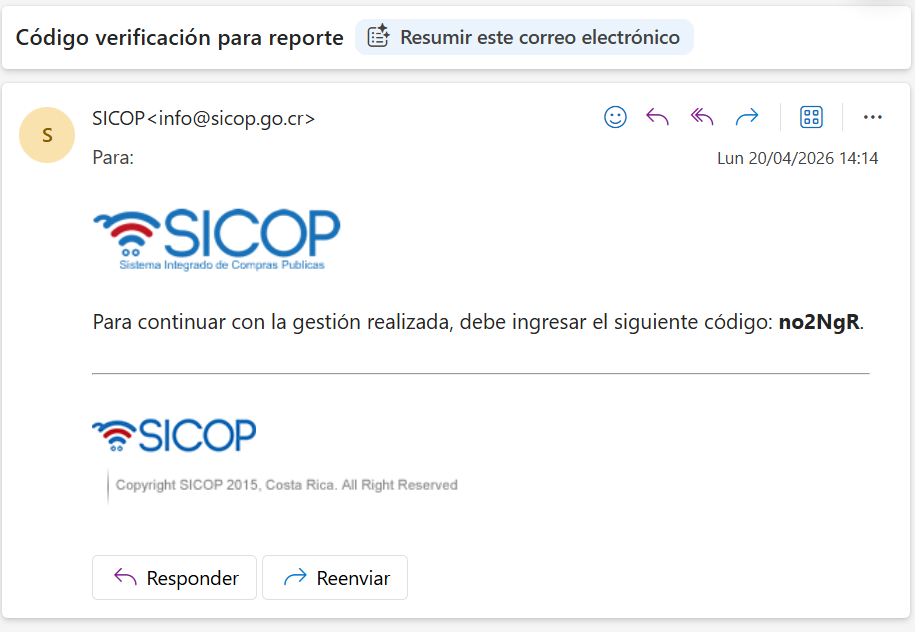Viewport: 915px width, 632px height.
Task: Select the reply-all double arrow icon
Action: (701, 117)
